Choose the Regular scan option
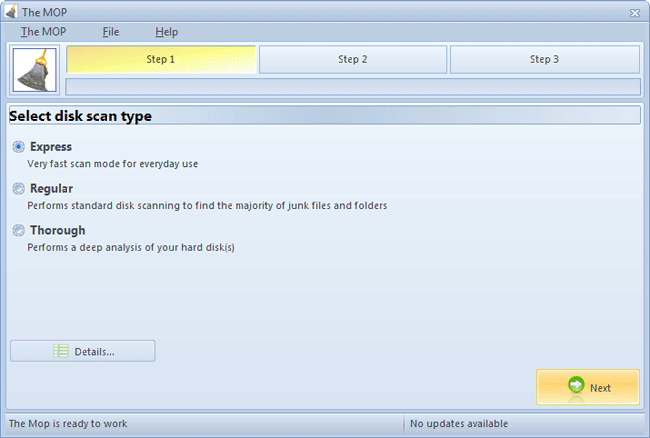The height and width of the screenshot is (438, 650). click(18, 189)
